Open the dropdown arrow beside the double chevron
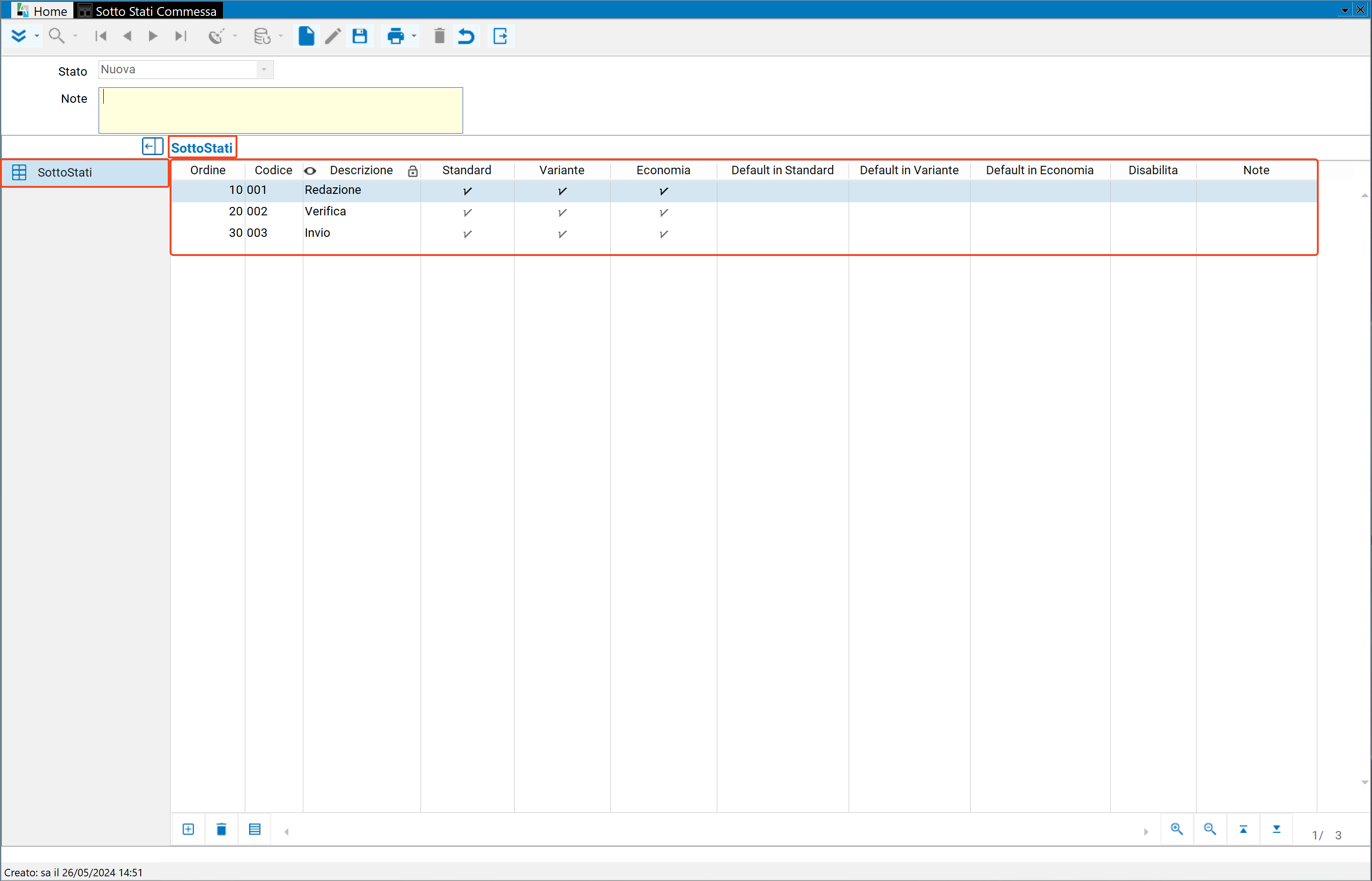 point(36,36)
